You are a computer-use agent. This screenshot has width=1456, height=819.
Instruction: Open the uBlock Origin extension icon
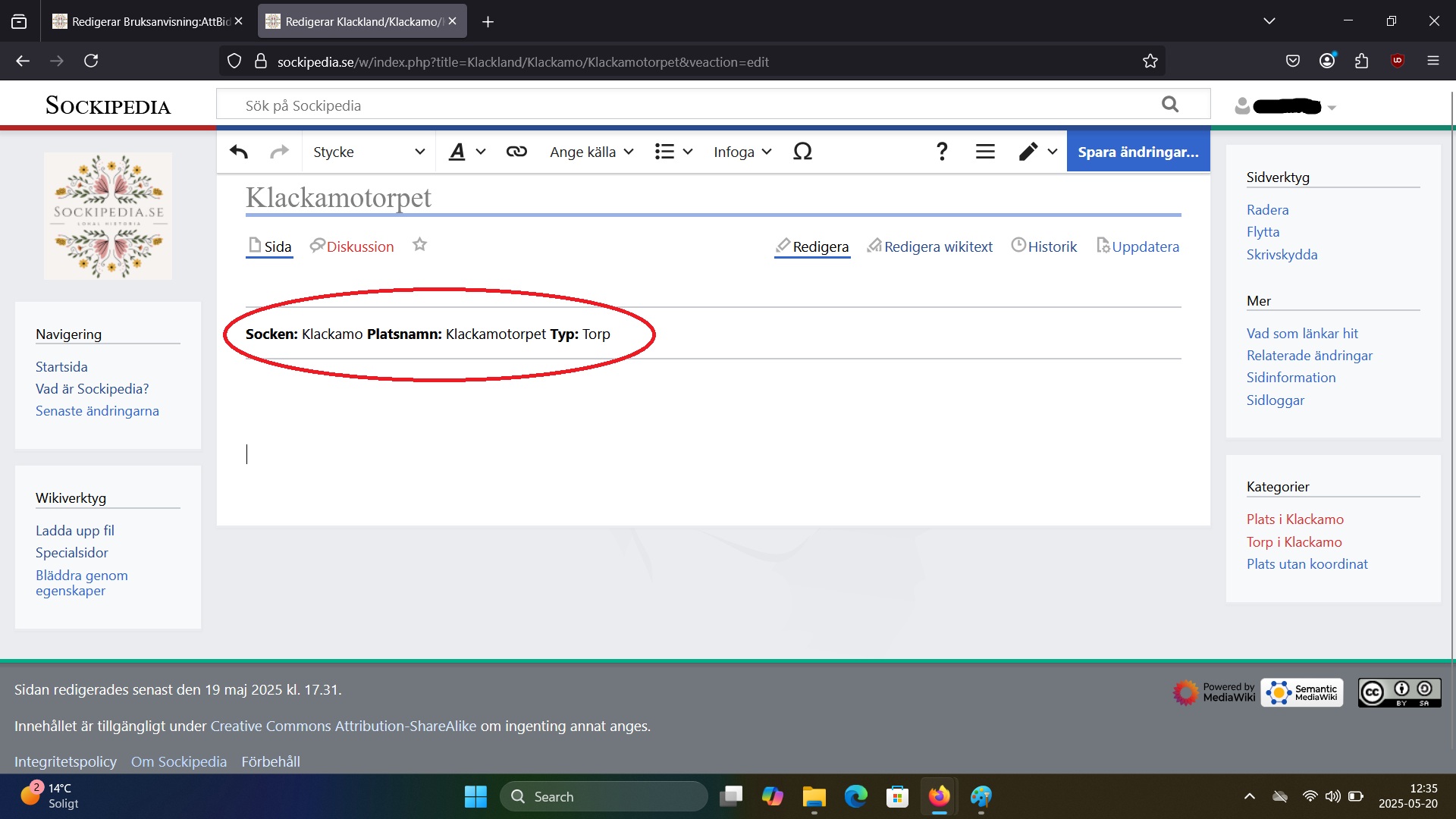(1398, 61)
